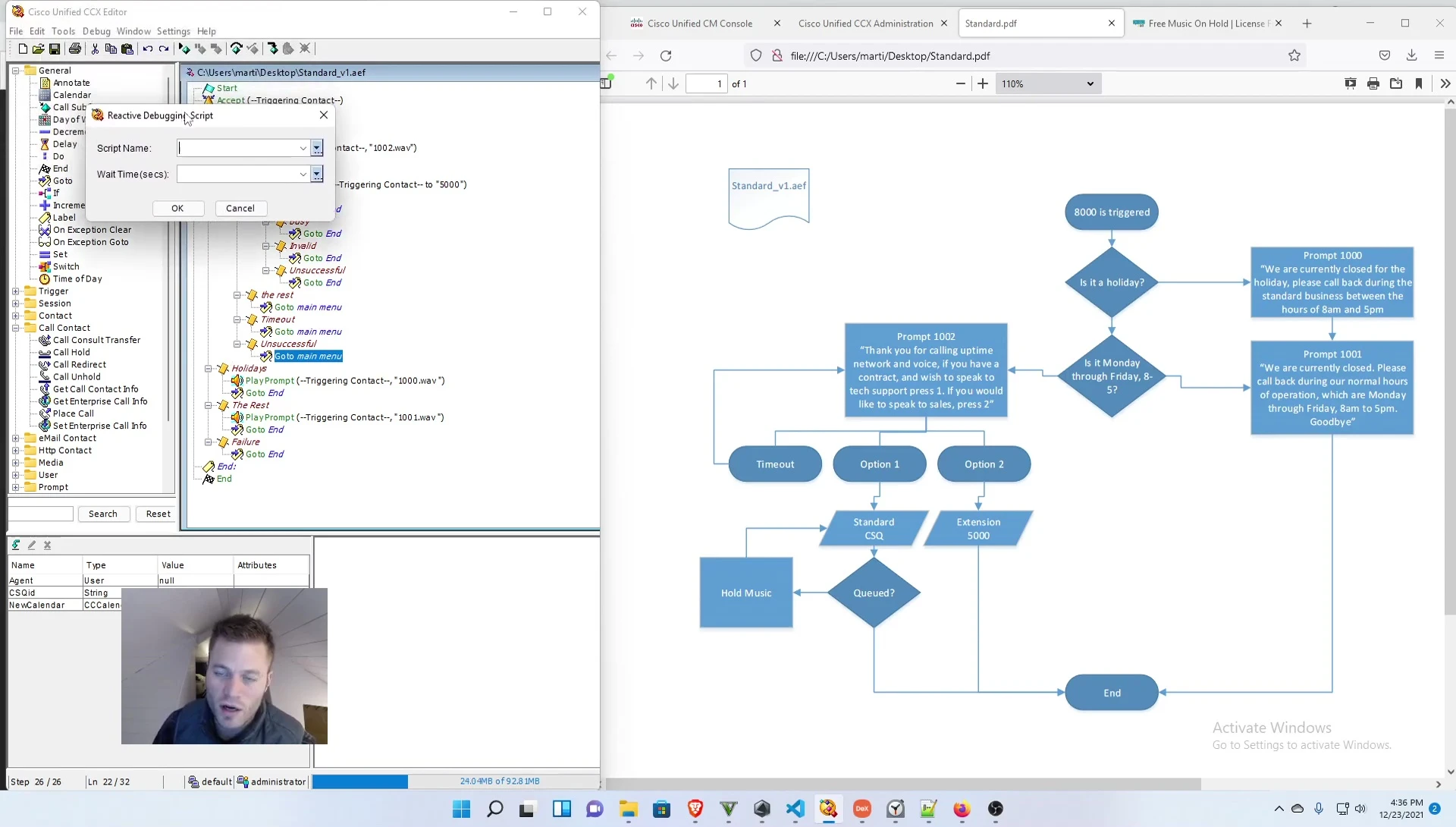
Task: Open taskbar Search magnifier
Action: click(494, 809)
